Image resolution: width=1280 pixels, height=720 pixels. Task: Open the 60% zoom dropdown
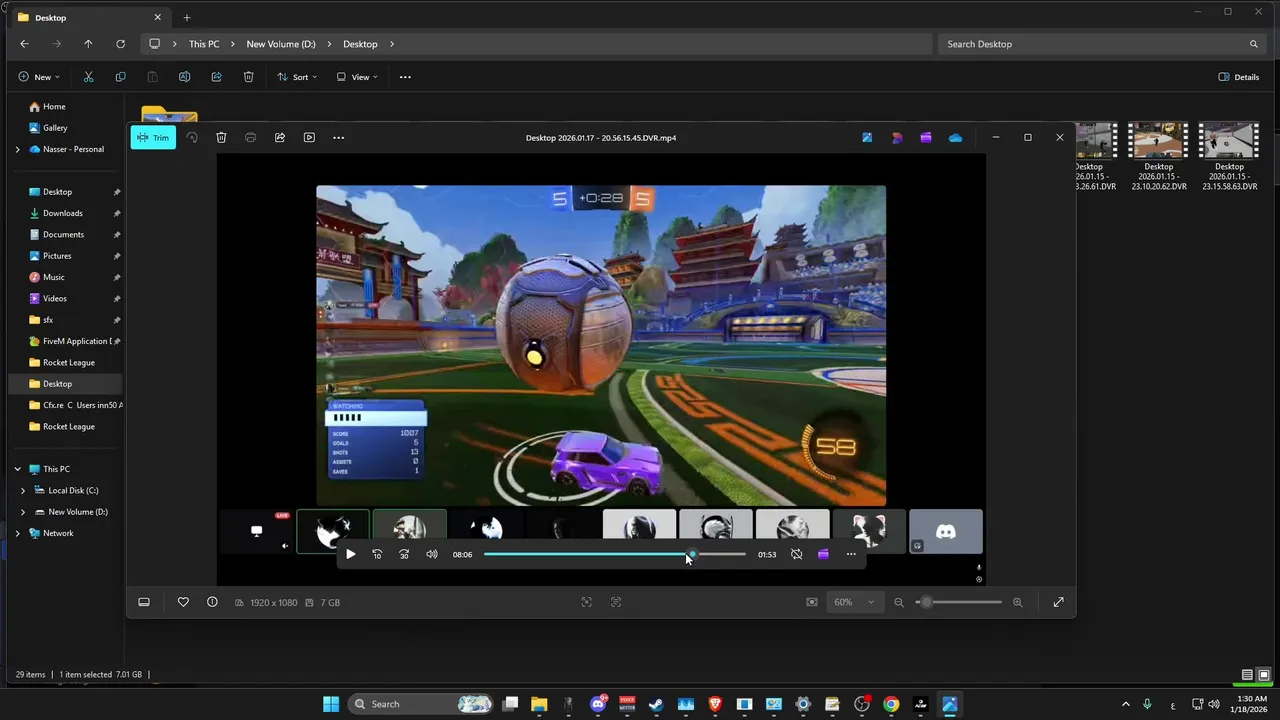pos(854,602)
